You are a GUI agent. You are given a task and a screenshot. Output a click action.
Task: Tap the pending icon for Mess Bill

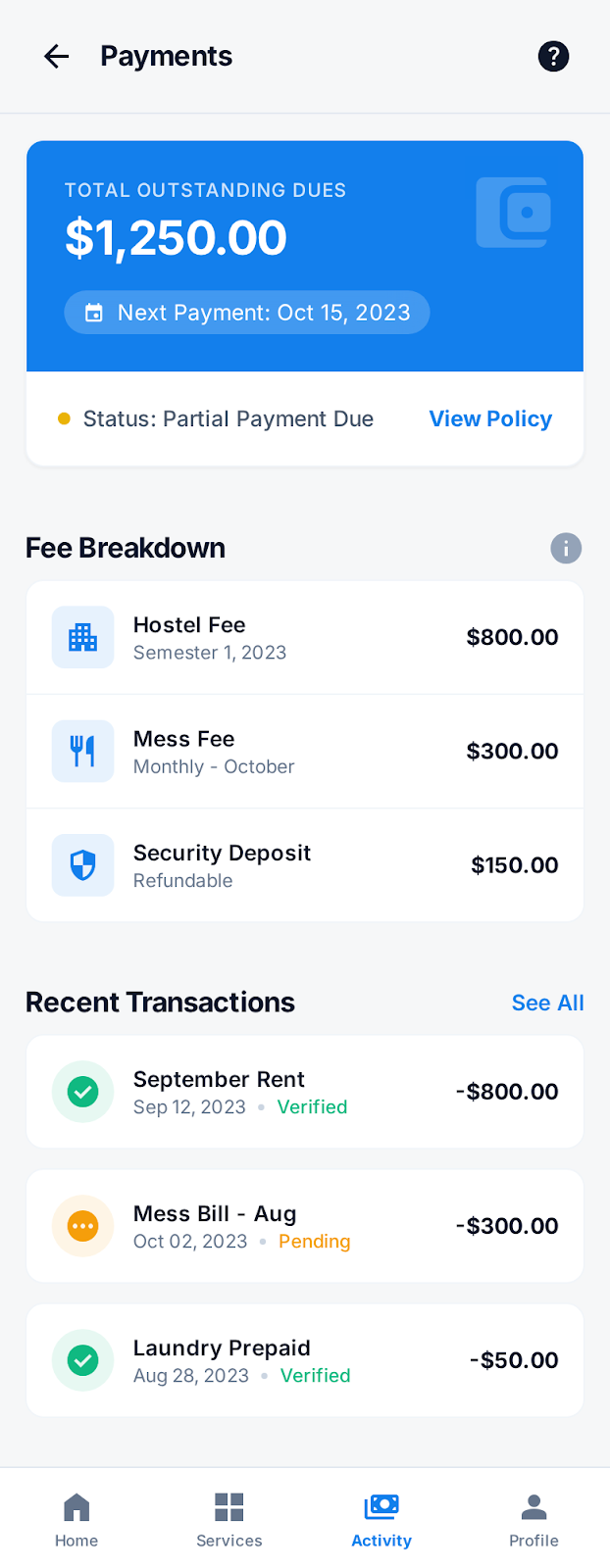tap(83, 1226)
